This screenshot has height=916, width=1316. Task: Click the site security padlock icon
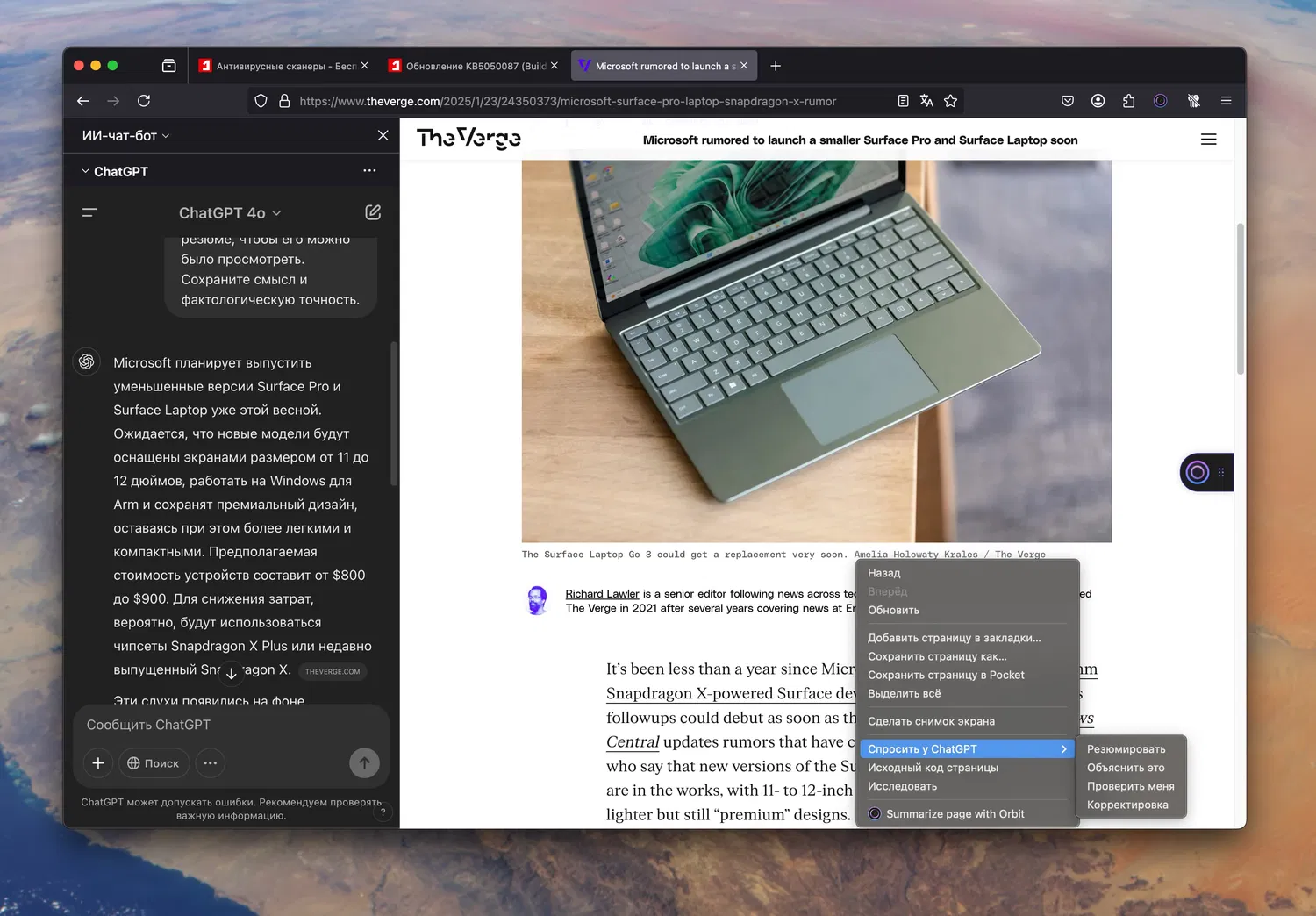click(284, 101)
